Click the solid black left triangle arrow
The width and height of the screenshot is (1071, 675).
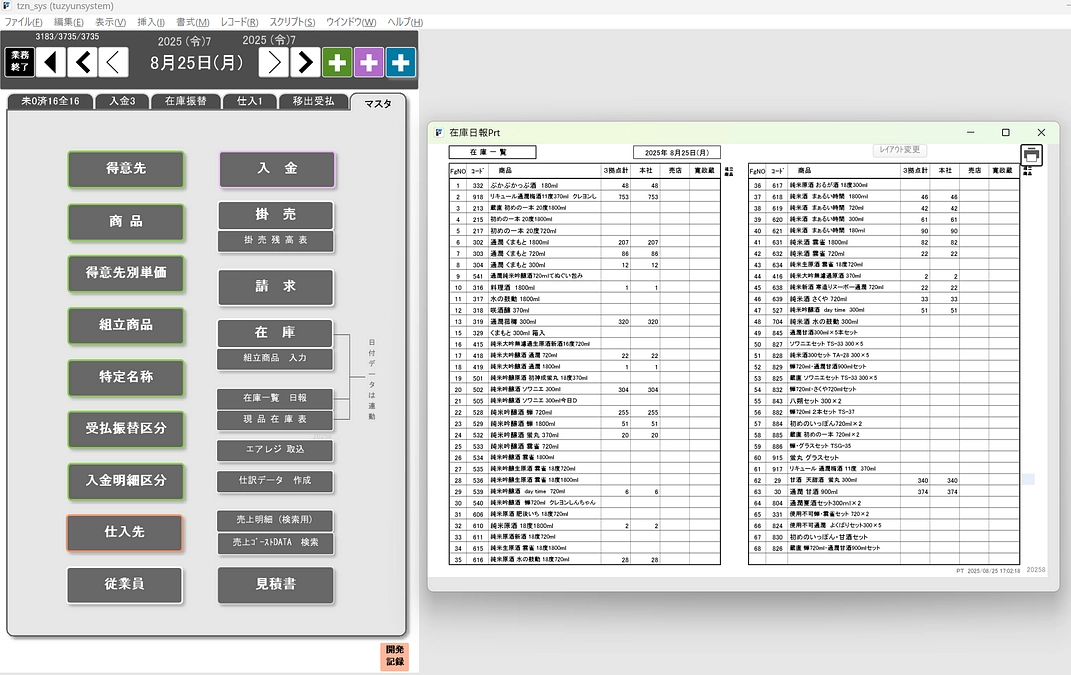(x=52, y=62)
